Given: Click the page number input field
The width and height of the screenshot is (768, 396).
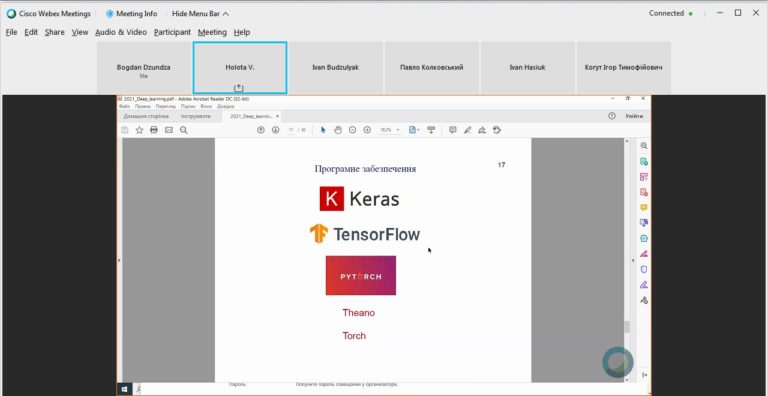Looking at the screenshot, I should click(x=291, y=130).
